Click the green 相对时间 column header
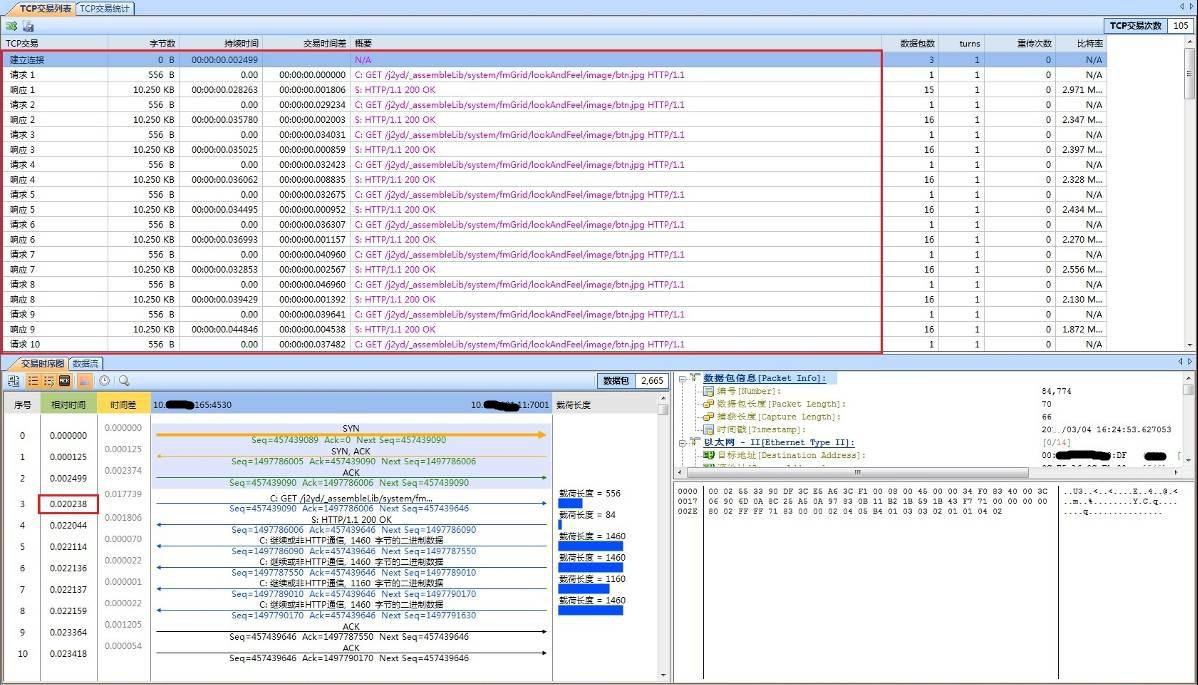This screenshot has width=1198, height=685. (x=68, y=405)
